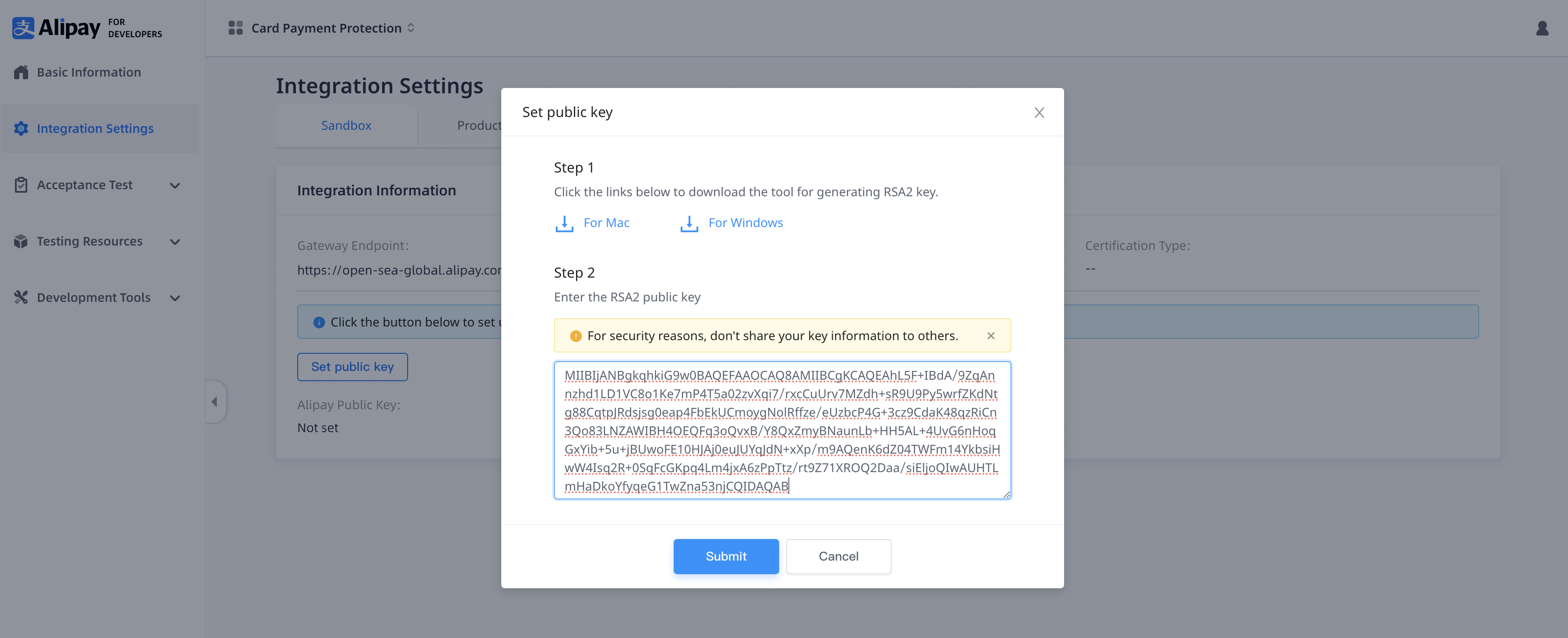Submit the RSA2 public key
This screenshot has height=638, width=1568.
726,556
